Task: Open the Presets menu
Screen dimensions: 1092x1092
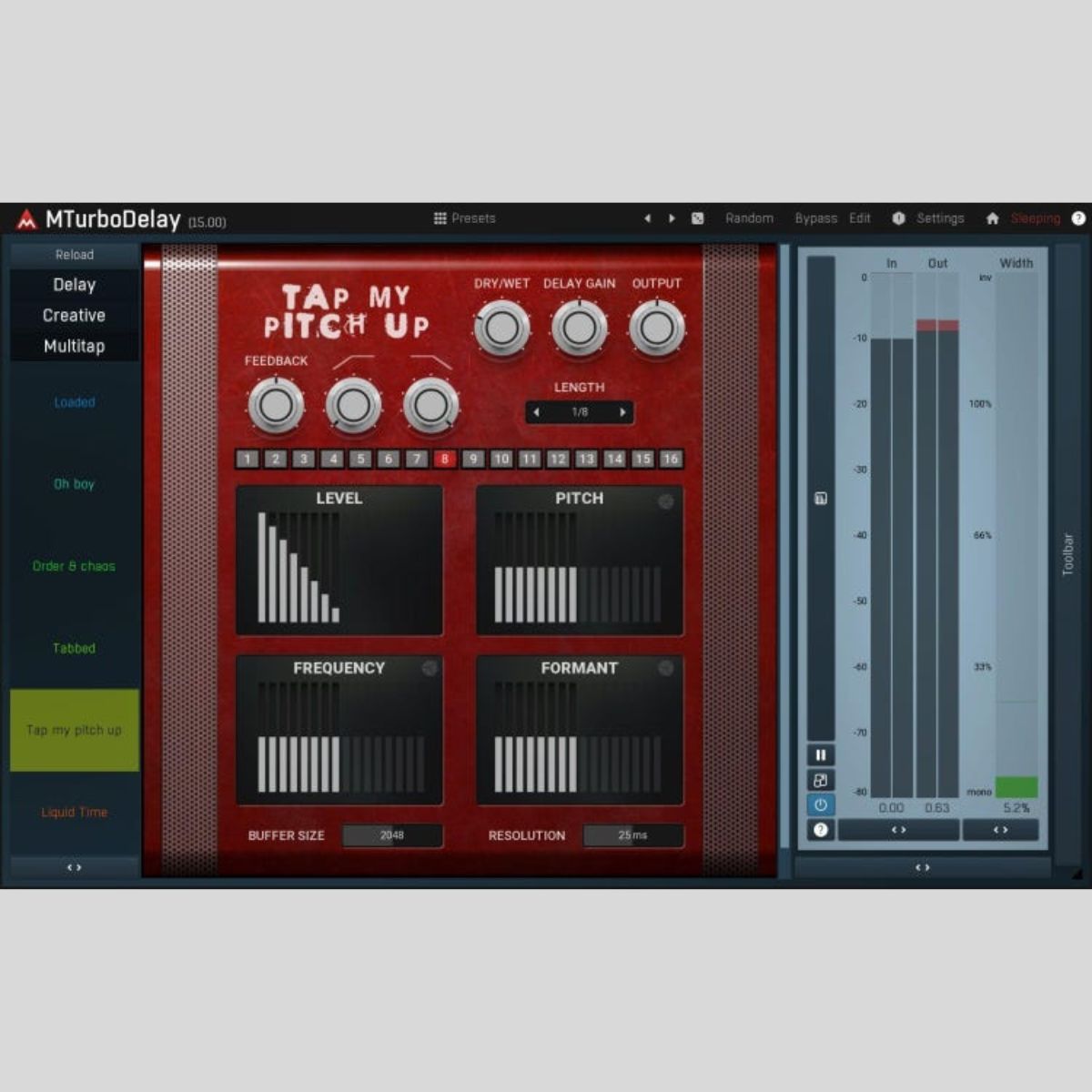Action: pos(465,218)
